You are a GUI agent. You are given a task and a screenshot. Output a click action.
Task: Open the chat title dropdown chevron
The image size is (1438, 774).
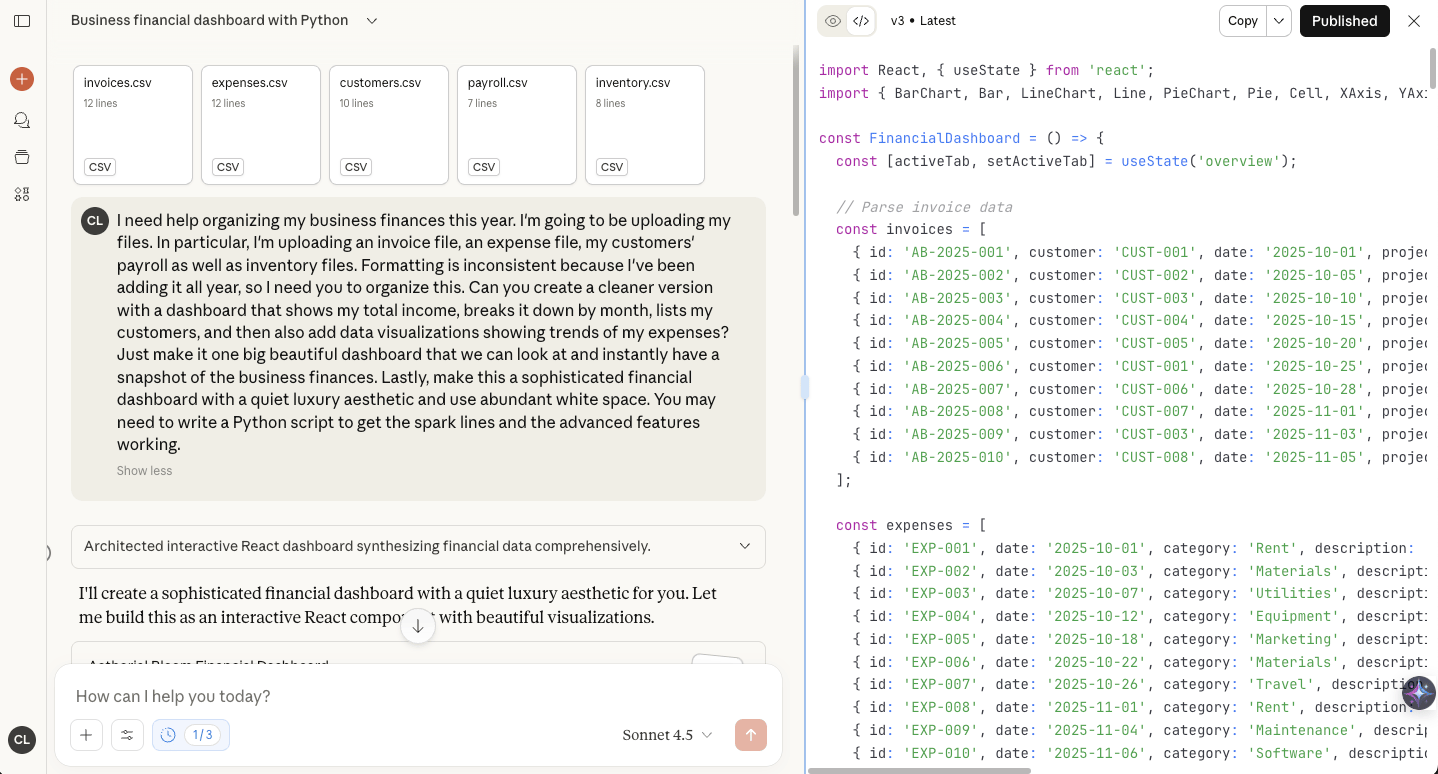(372, 21)
